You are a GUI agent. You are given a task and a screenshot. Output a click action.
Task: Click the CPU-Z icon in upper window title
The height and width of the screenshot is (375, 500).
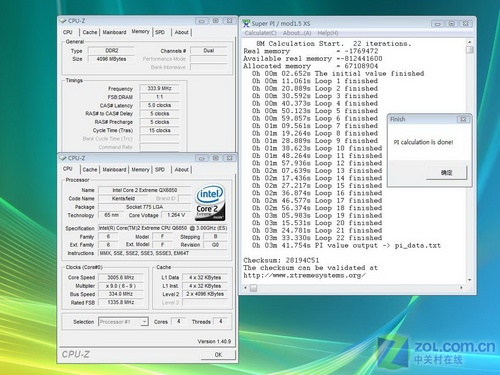pyautogui.click(x=63, y=21)
